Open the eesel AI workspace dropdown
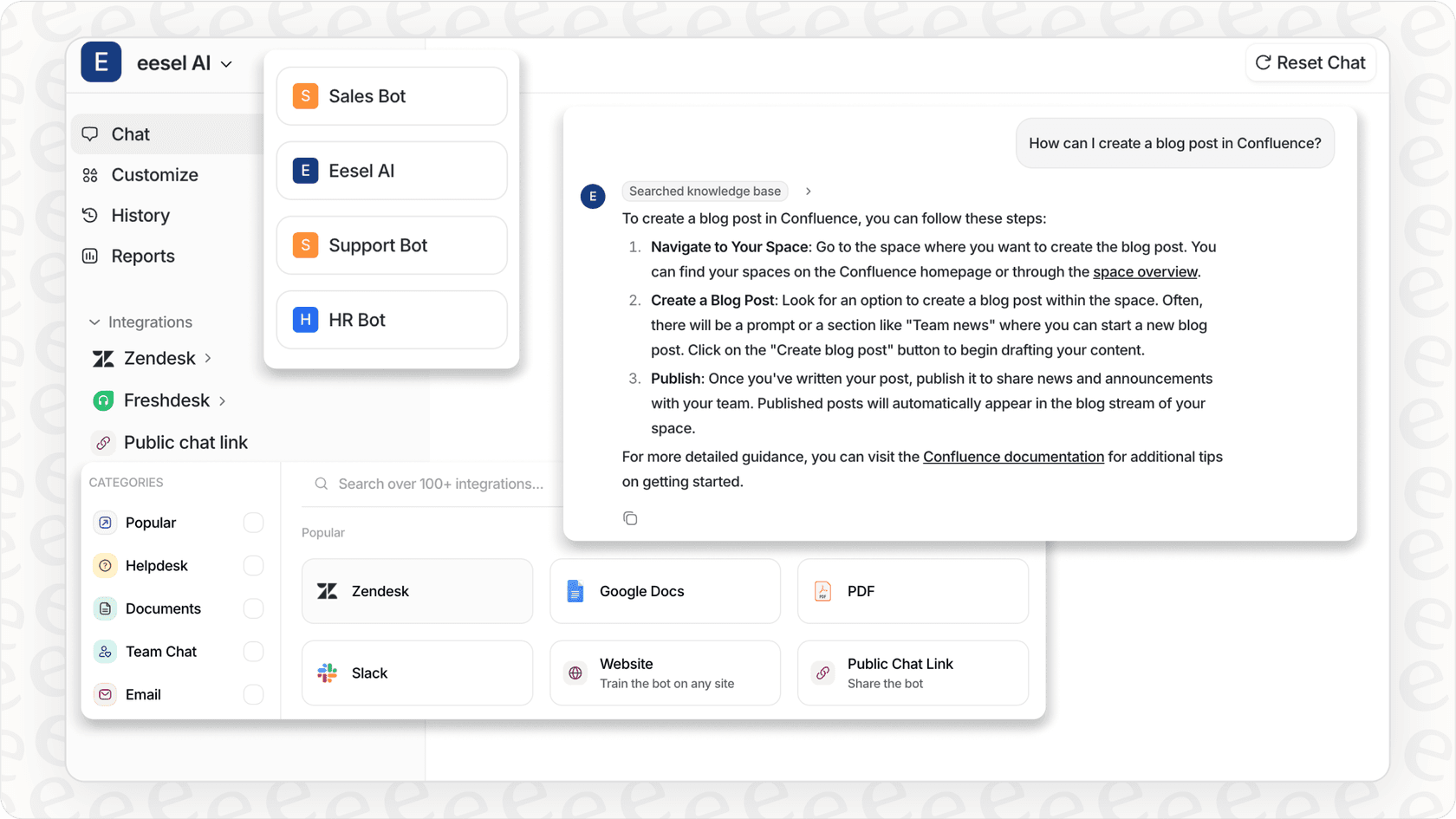The image size is (1456, 819). click(227, 62)
